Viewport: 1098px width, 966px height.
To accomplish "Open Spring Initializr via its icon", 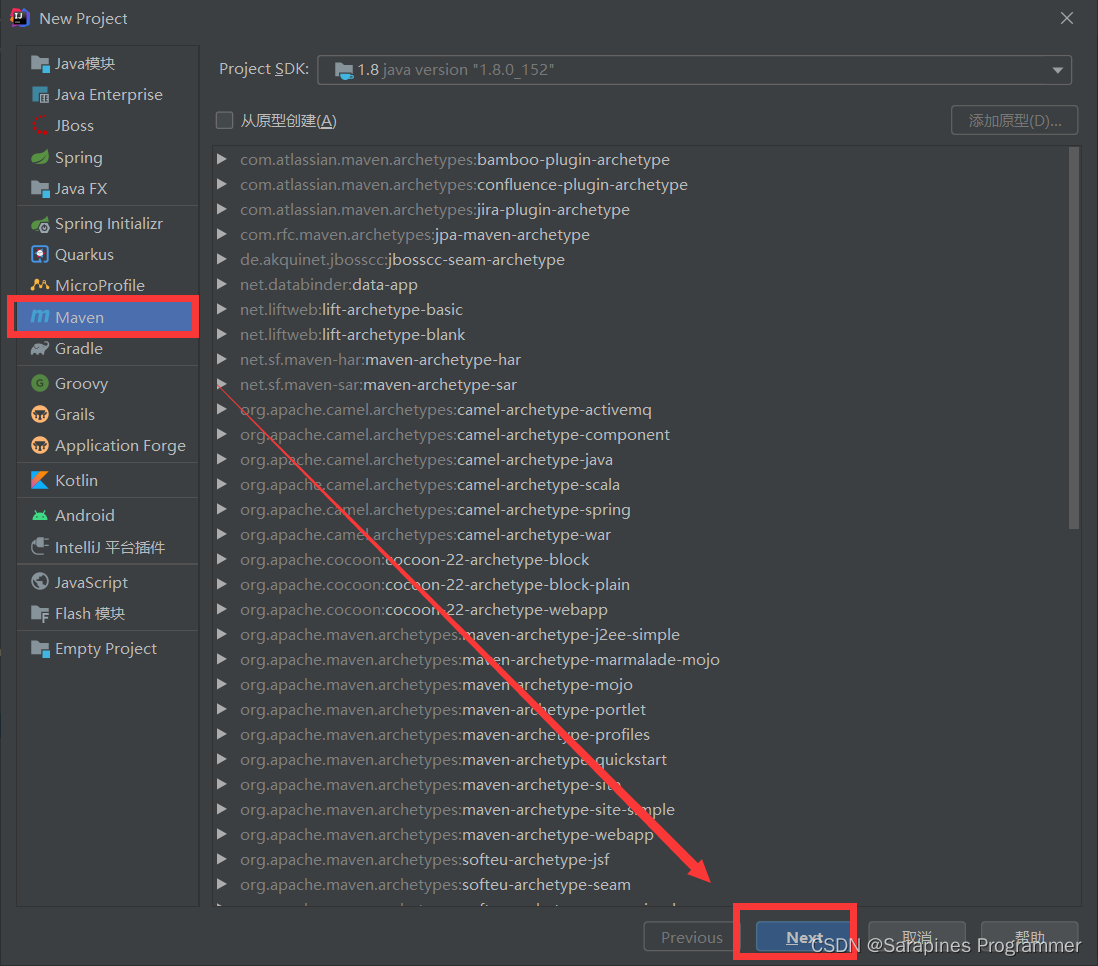I will click(x=40, y=224).
